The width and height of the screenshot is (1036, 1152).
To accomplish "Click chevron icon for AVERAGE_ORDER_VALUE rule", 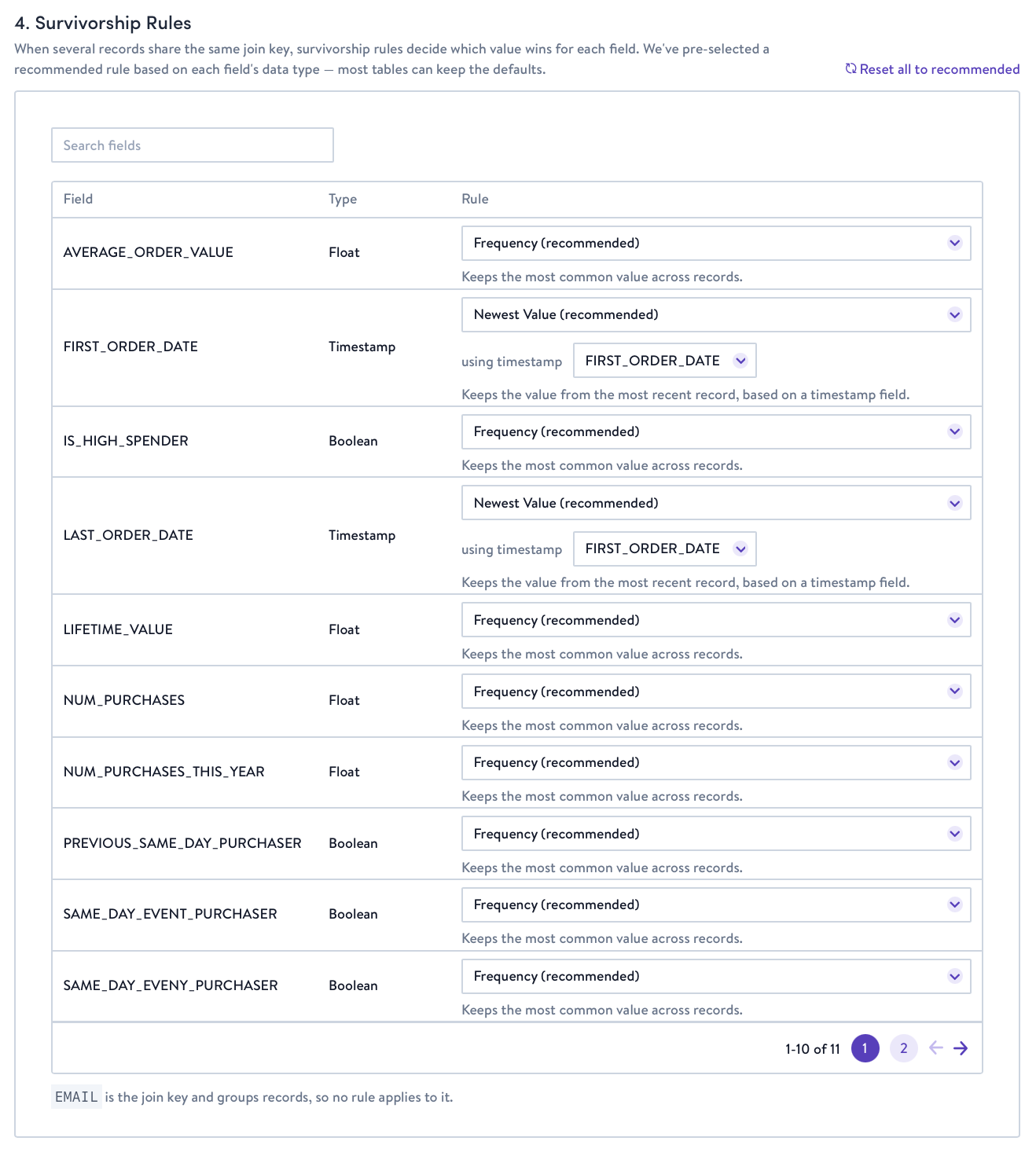I will point(954,243).
